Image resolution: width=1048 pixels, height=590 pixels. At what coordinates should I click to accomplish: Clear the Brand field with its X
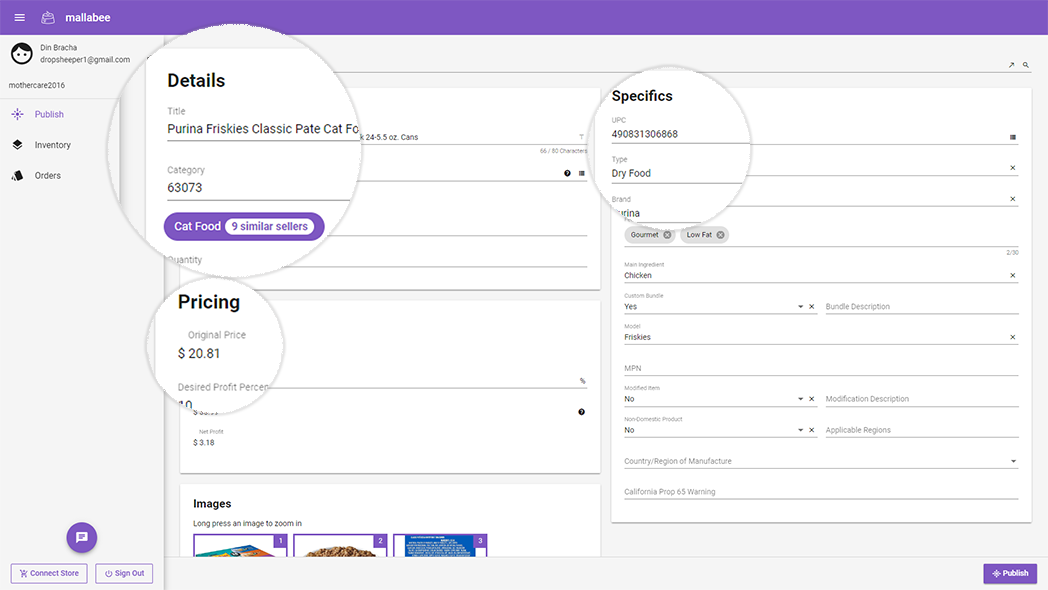(x=1013, y=198)
